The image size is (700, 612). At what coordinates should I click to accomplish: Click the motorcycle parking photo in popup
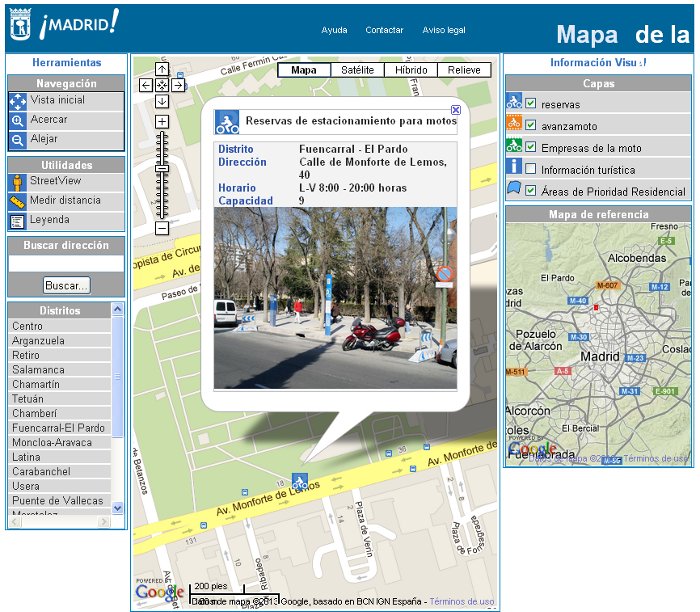pyautogui.click(x=335, y=298)
